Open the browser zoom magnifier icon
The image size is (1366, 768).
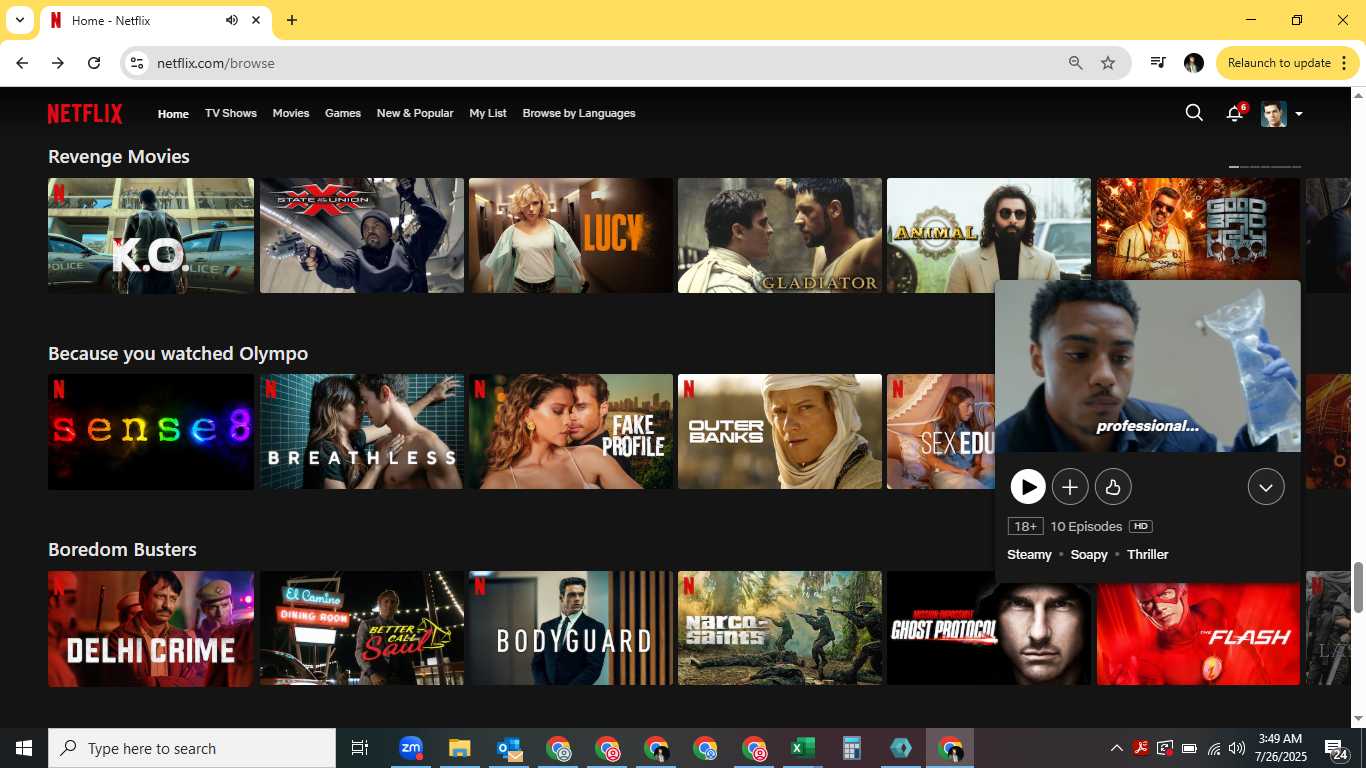click(x=1076, y=63)
